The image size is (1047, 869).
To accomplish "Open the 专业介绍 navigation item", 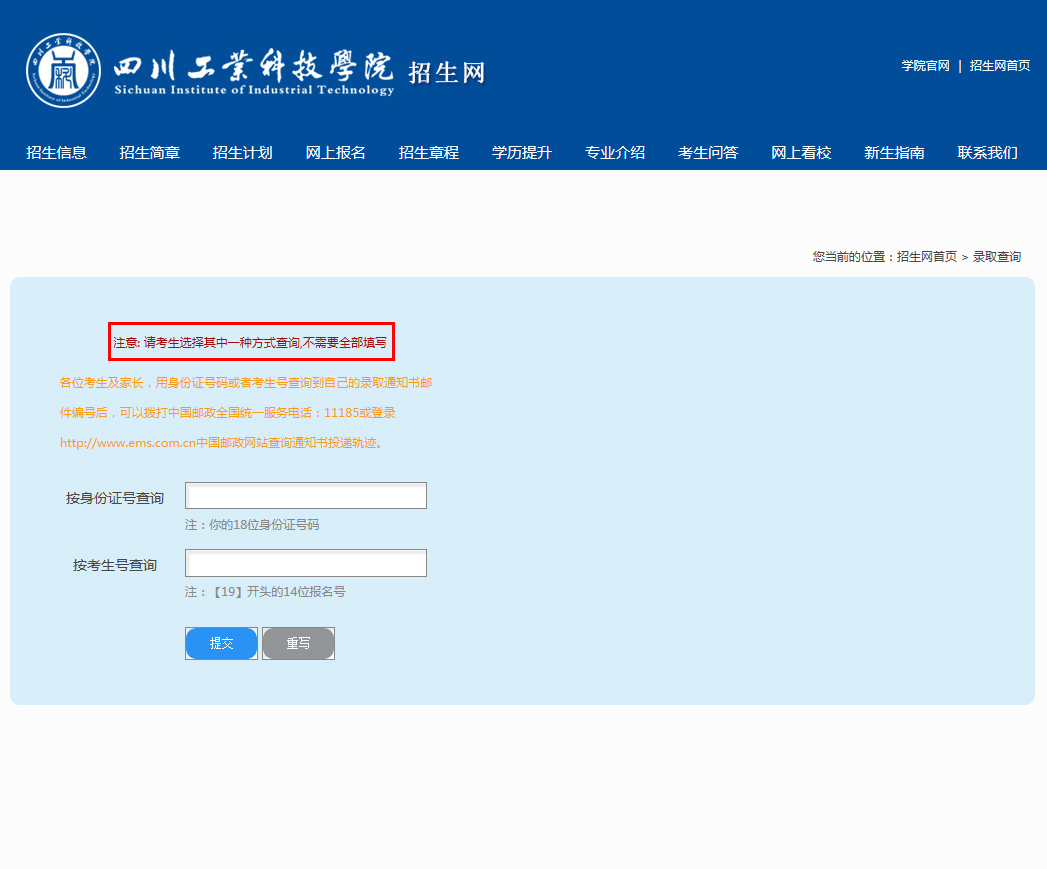I will coord(614,153).
